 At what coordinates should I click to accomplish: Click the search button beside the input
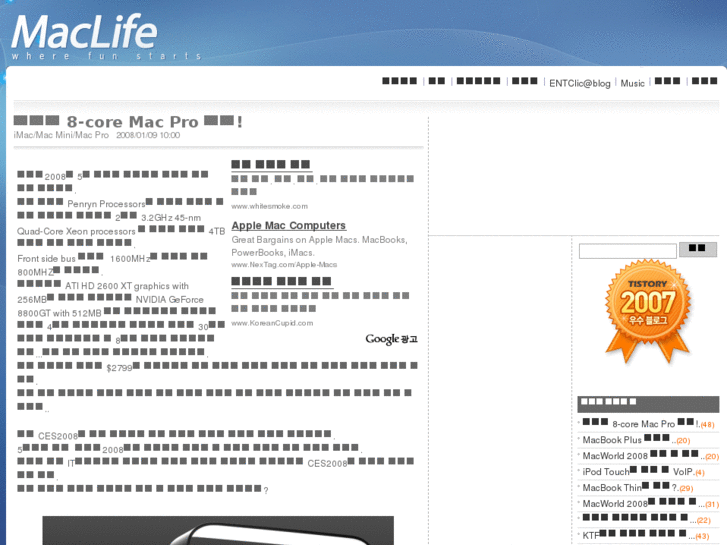pyautogui.click(x=697, y=249)
